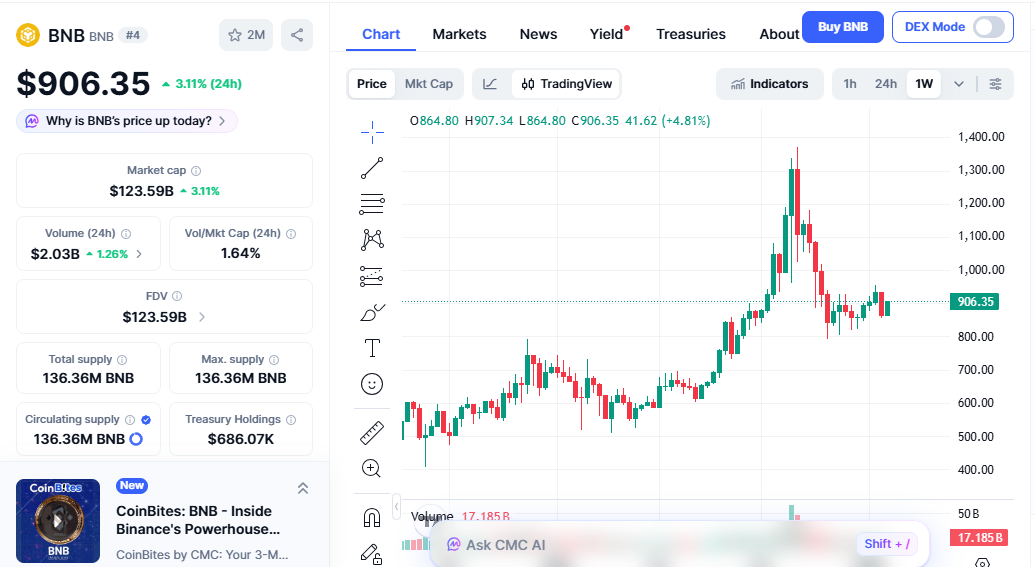This screenshot has height=567, width=1035.
Task: Click the zoom in magnifier tool
Action: click(x=372, y=468)
